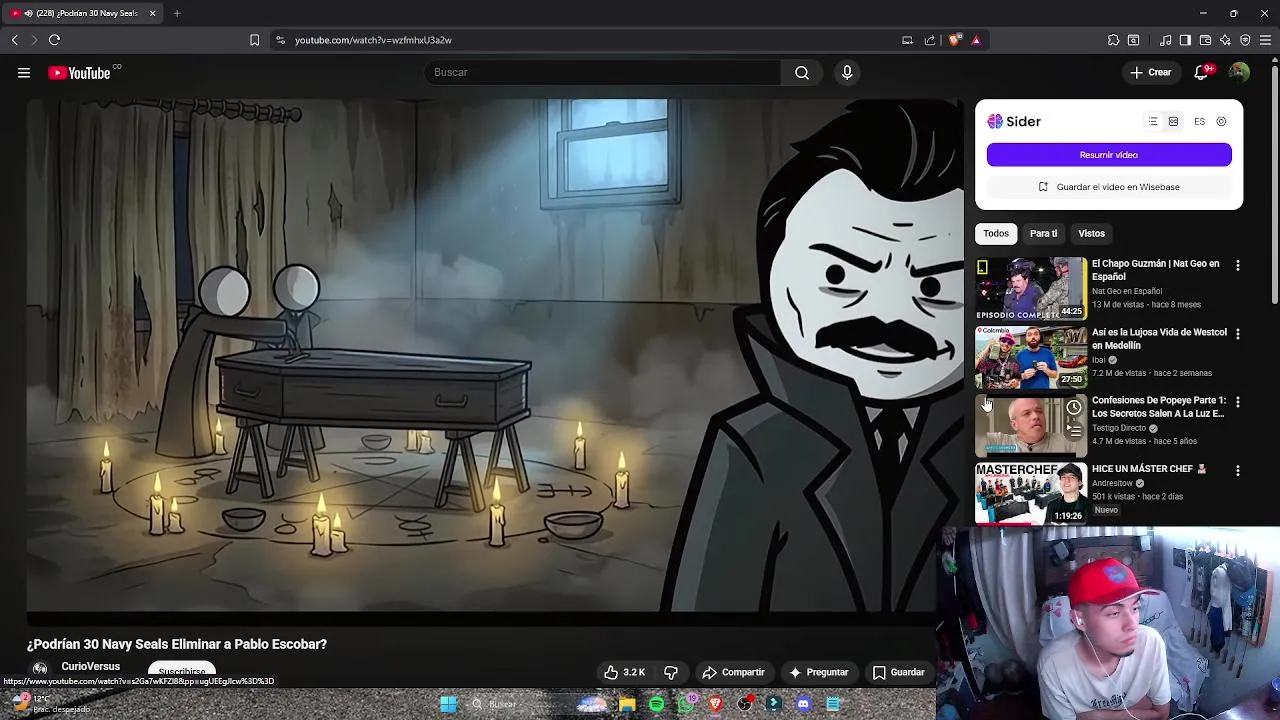This screenshot has width=1280, height=720.
Task: Click the address bar URL
Action: click(373, 40)
